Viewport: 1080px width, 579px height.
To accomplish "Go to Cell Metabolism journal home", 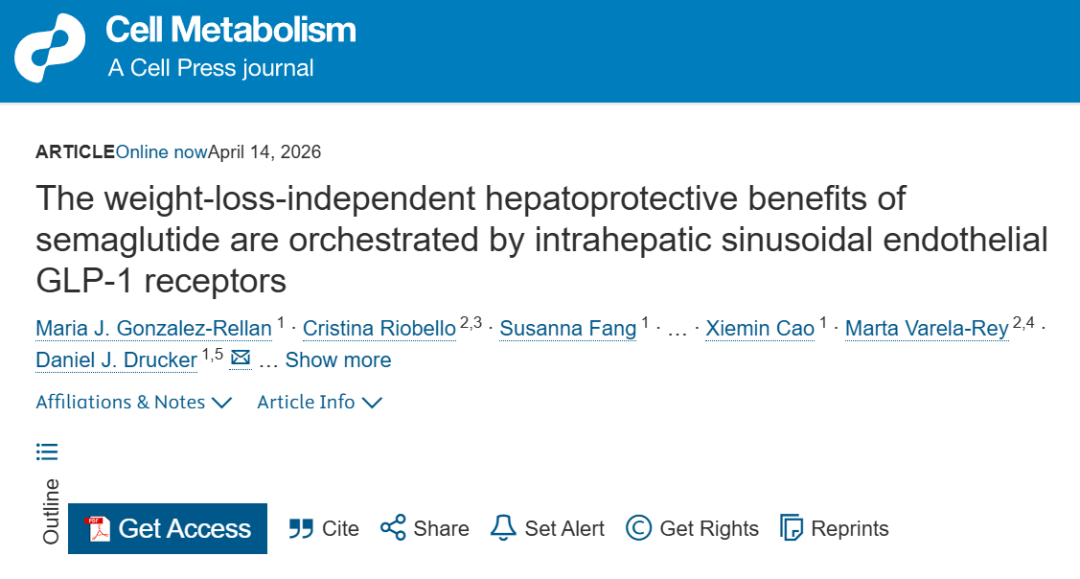I will pyautogui.click(x=230, y=30).
